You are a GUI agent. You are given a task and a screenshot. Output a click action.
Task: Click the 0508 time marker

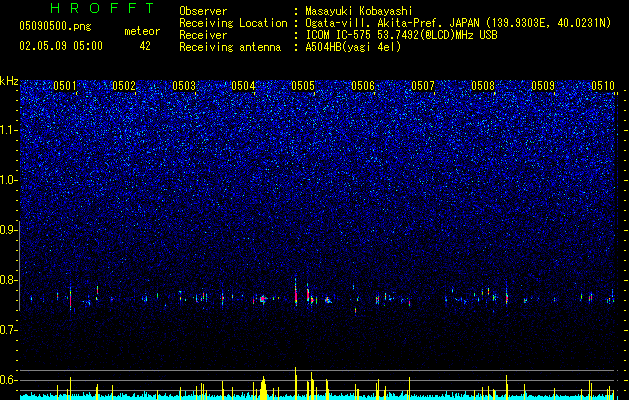483,86
